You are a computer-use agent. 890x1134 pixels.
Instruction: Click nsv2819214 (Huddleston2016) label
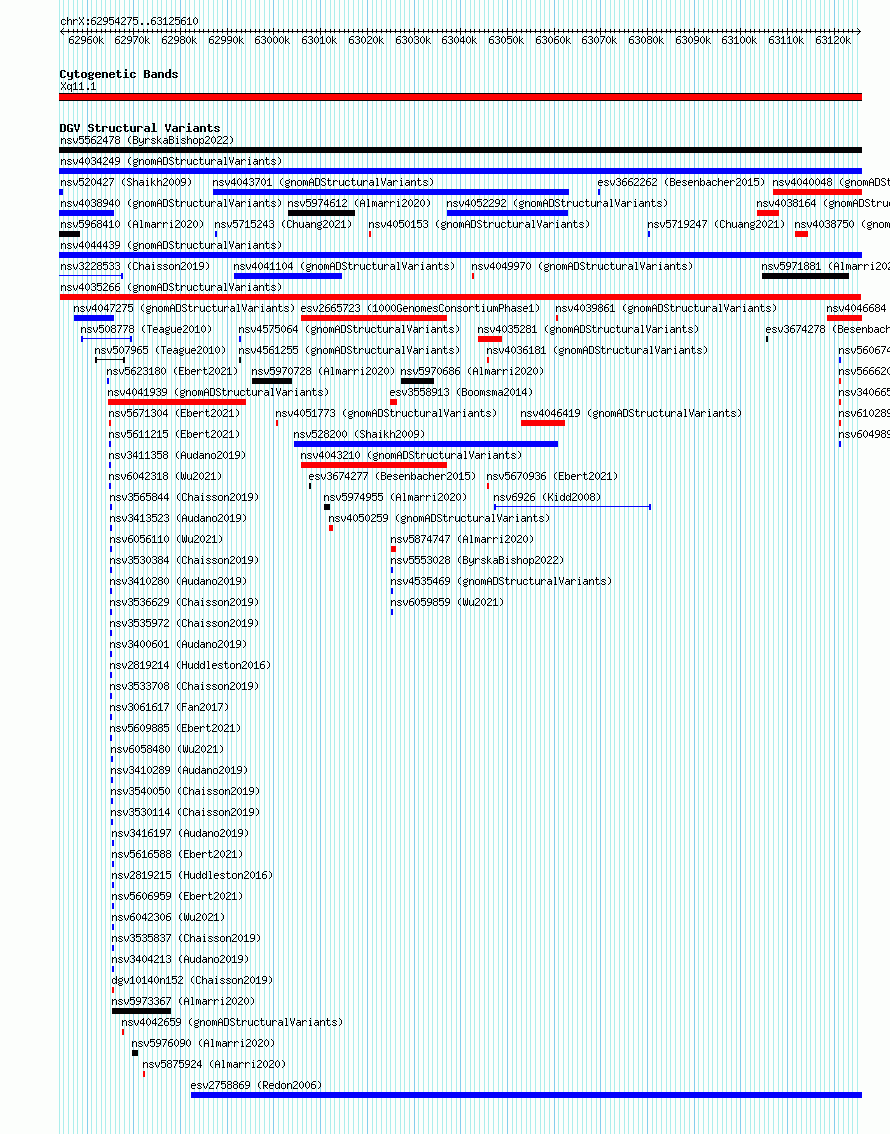[190, 665]
